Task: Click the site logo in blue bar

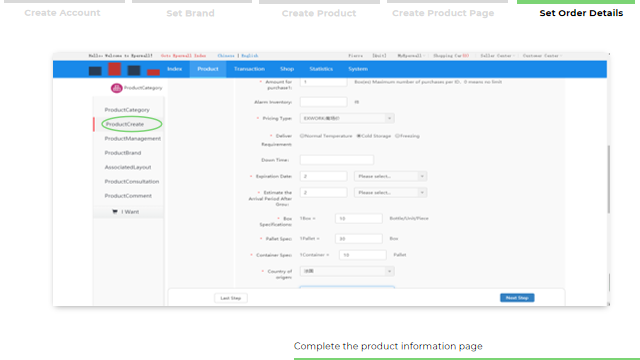Action: point(124,69)
